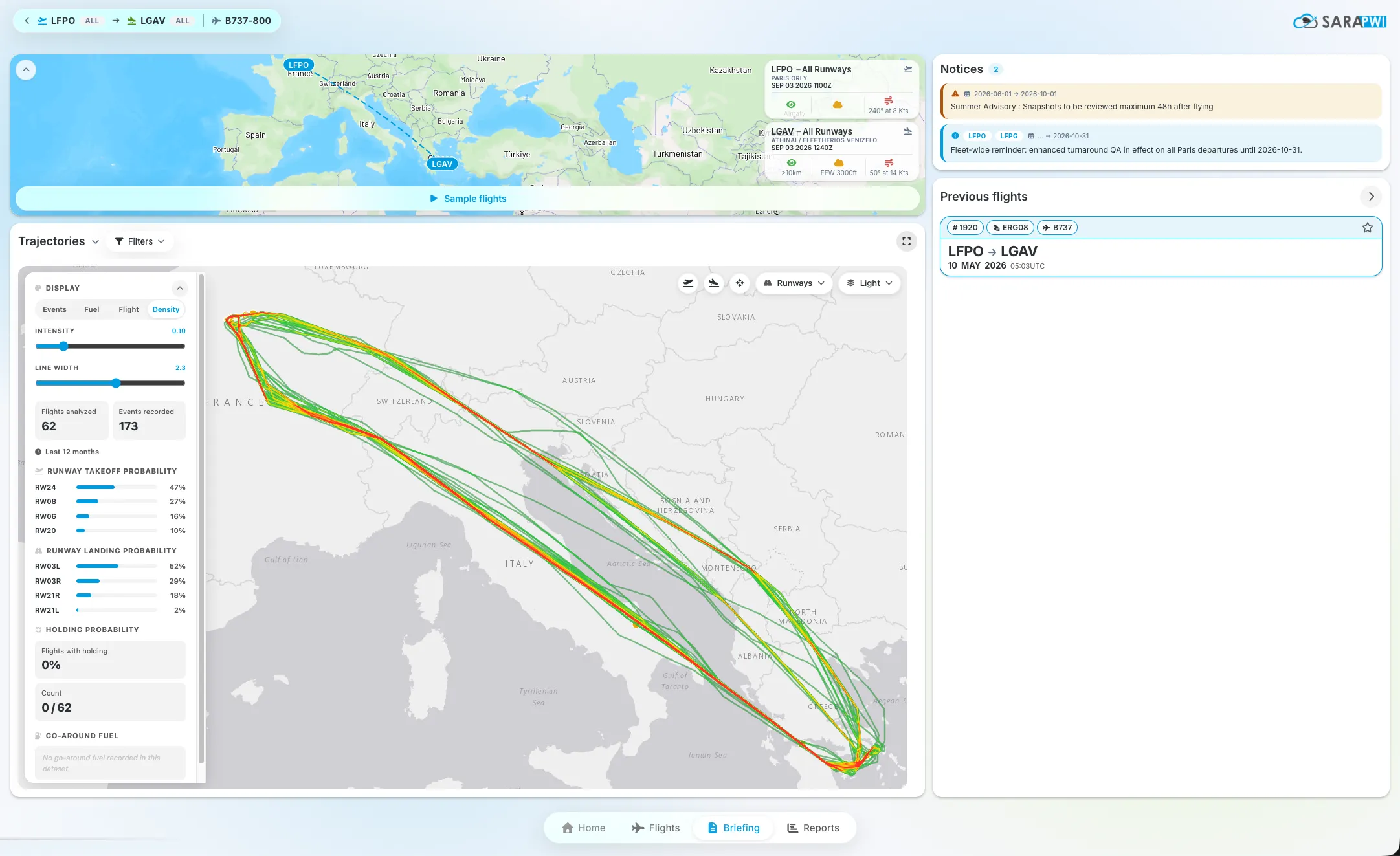Image resolution: width=1400 pixels, height=856 pixels.
Task: Click RW08 takeoff probability row
Action: [110, 501]
